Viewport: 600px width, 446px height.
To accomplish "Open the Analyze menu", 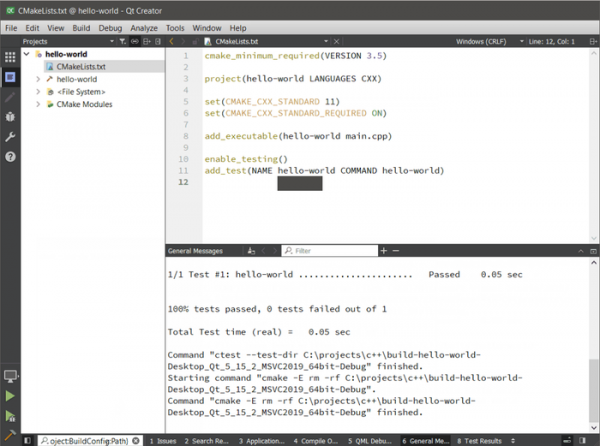I will (146, 27).
